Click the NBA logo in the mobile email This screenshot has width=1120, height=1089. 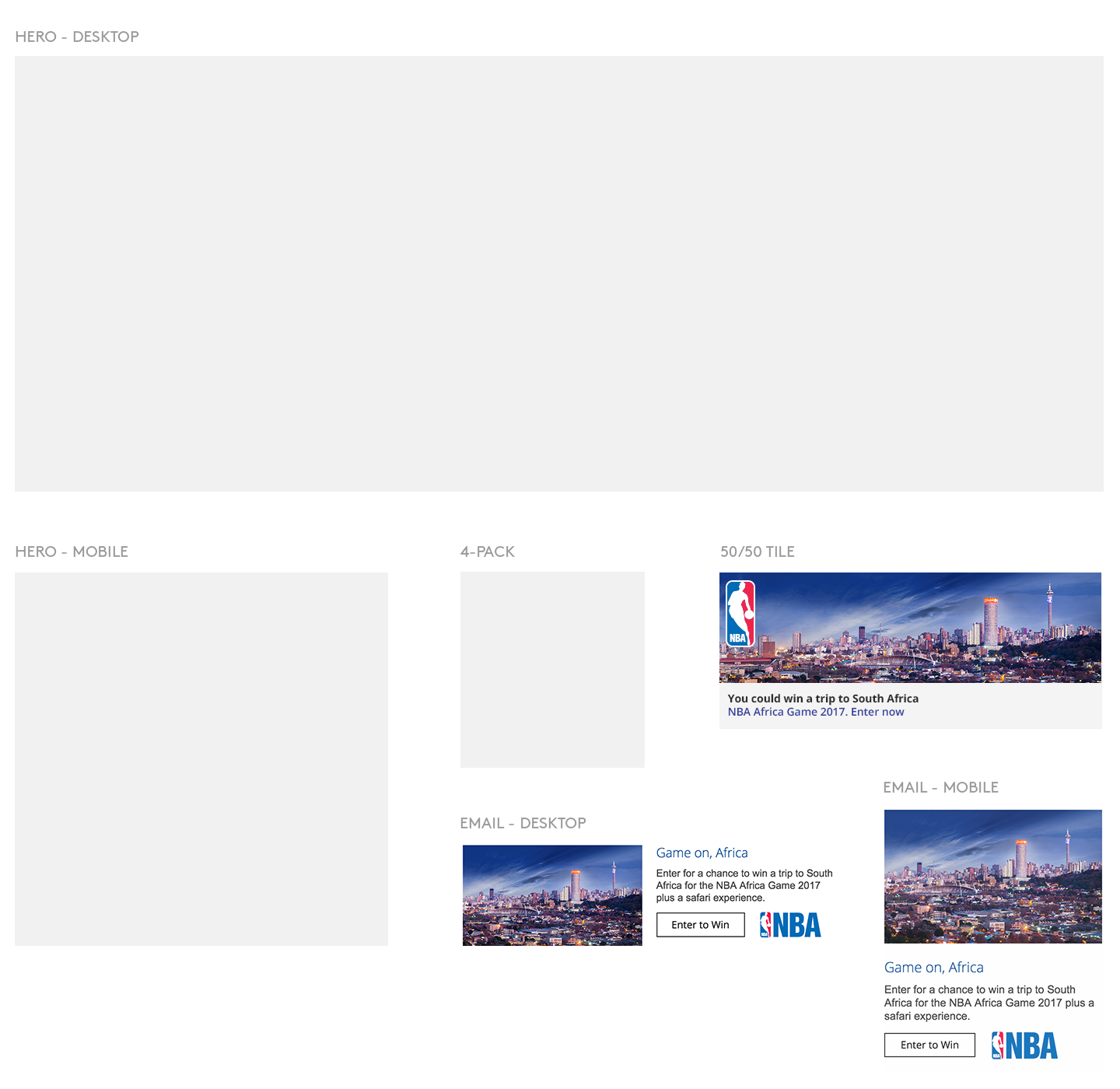coord(1024,1045)
